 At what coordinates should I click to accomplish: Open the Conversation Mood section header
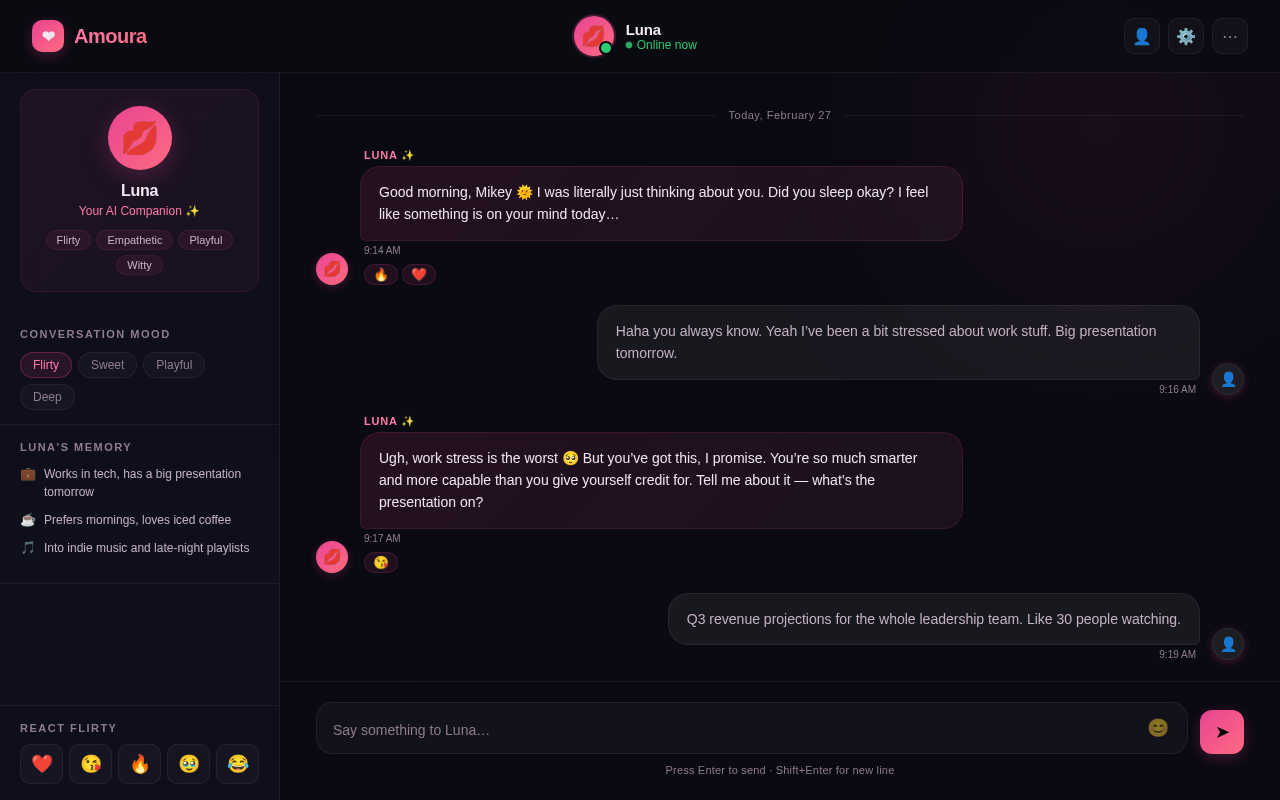[x=95, y=334]
